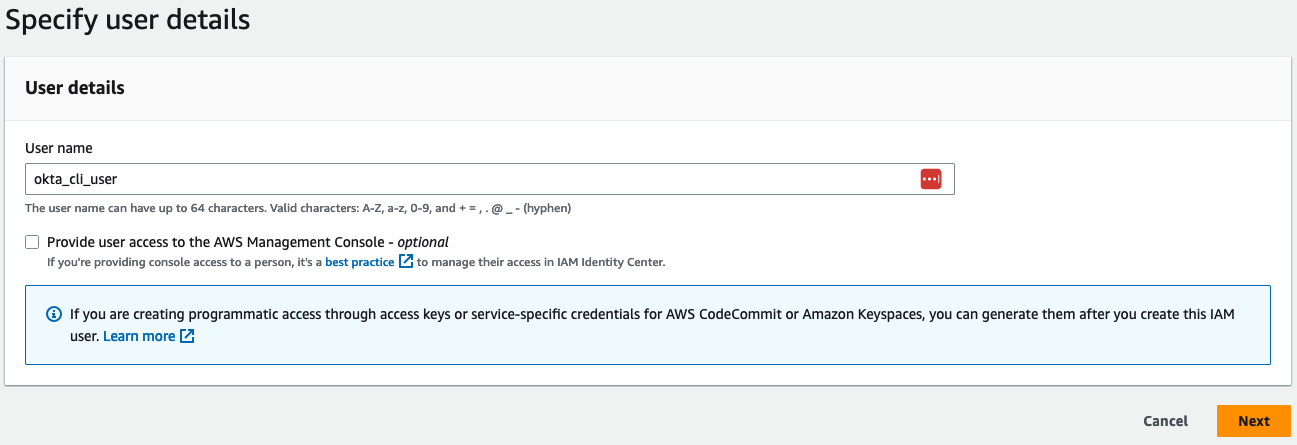Click the "User name" field label

click(x=59, y=148)
